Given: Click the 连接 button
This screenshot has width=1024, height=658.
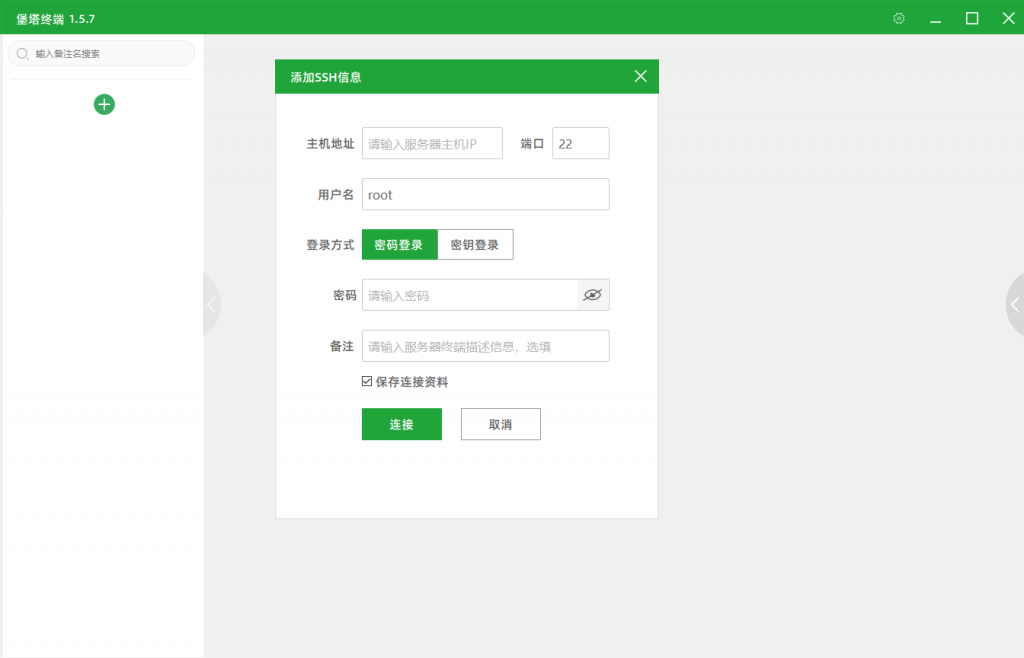Looking at the screenshot, I should click(402, 424).
